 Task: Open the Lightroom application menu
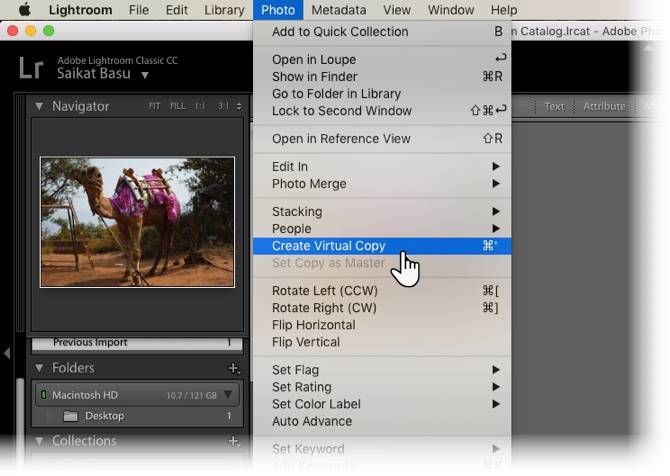click(80, 10)
